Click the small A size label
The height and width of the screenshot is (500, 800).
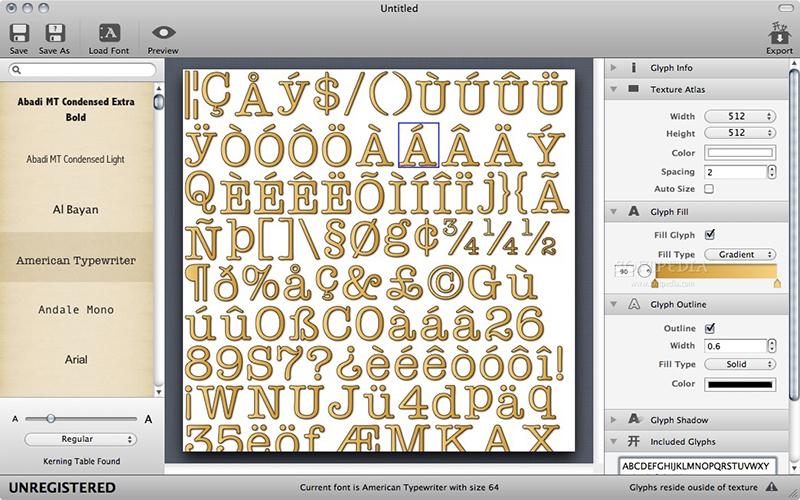(x=15, y=419)
